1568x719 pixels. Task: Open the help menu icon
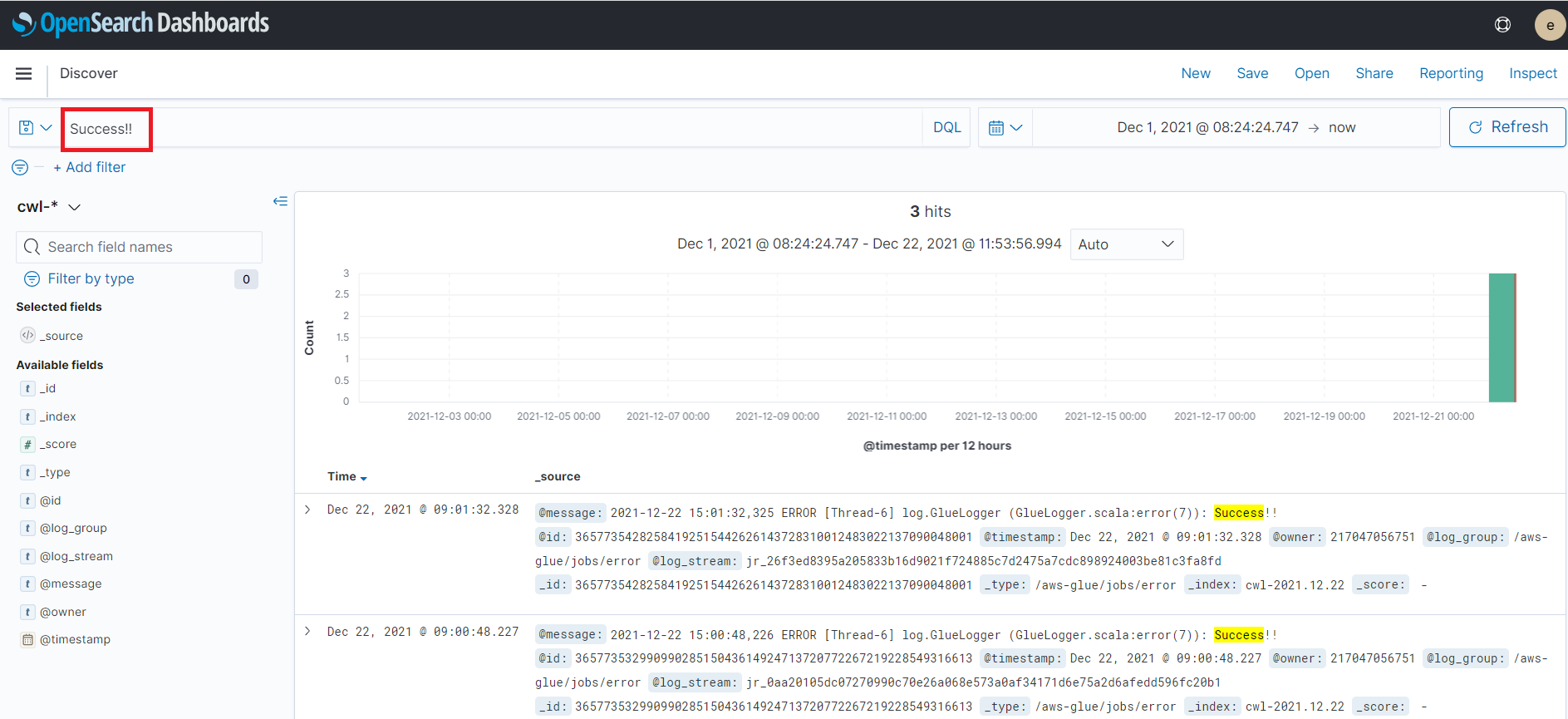(x=1502, y=25)
